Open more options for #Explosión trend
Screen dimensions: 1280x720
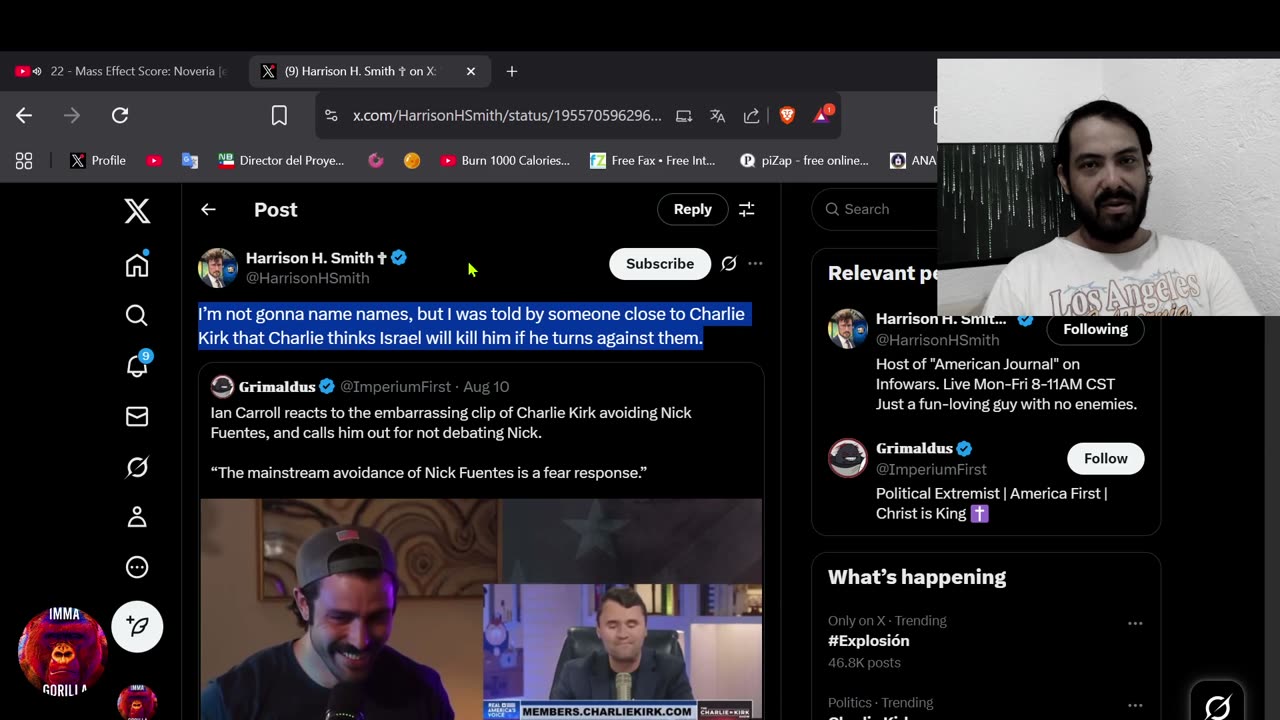tap(1135, 623)
